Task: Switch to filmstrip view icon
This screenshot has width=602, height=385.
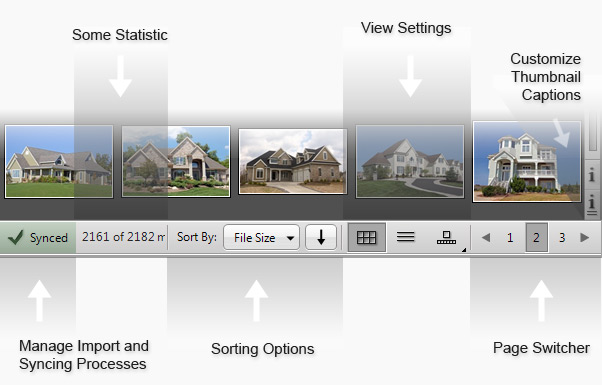Action: click(x=446, y=238)
